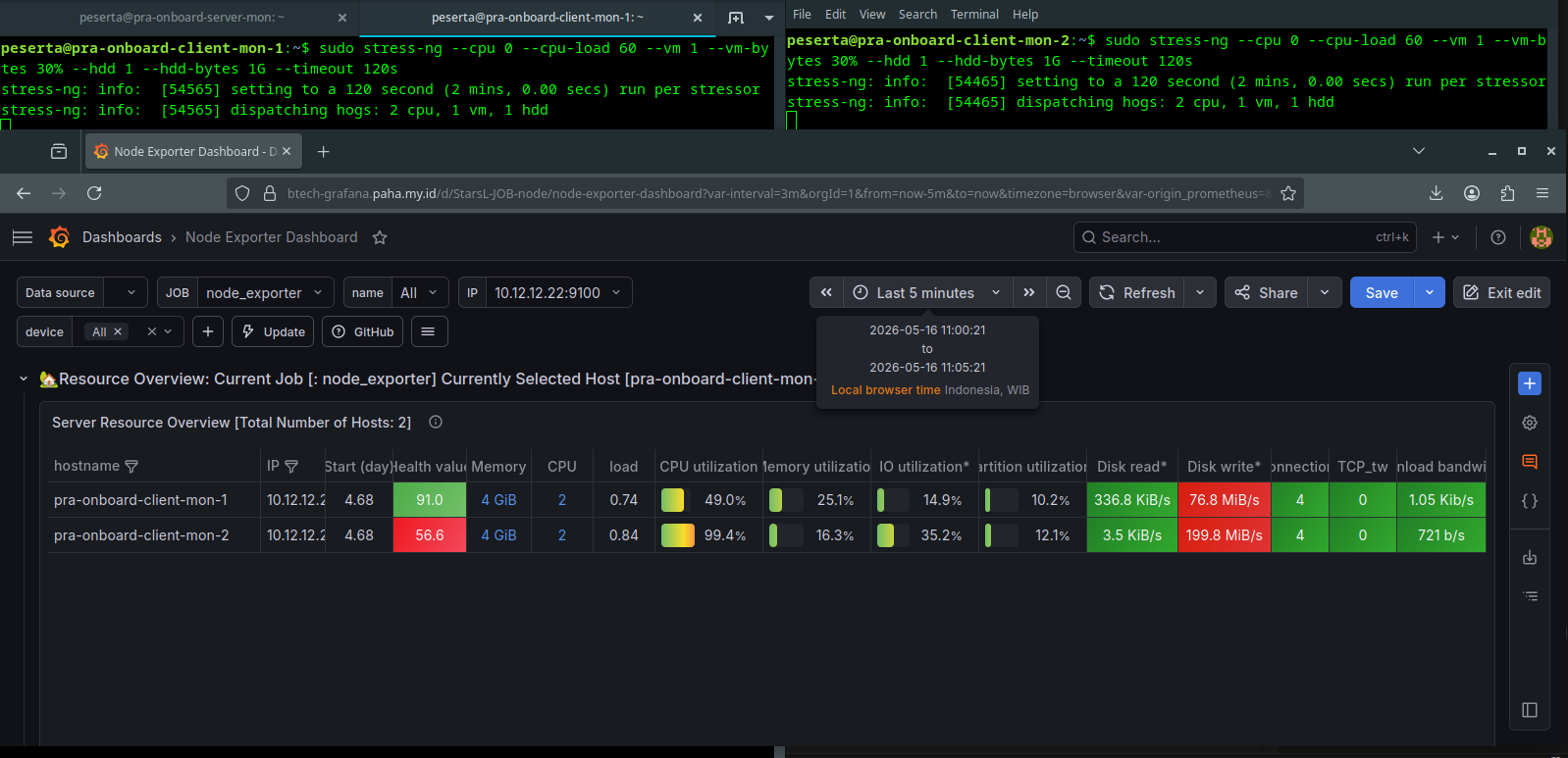Open the Firefox account icon
1568x758 pixels.
[x=1471, y=193]
